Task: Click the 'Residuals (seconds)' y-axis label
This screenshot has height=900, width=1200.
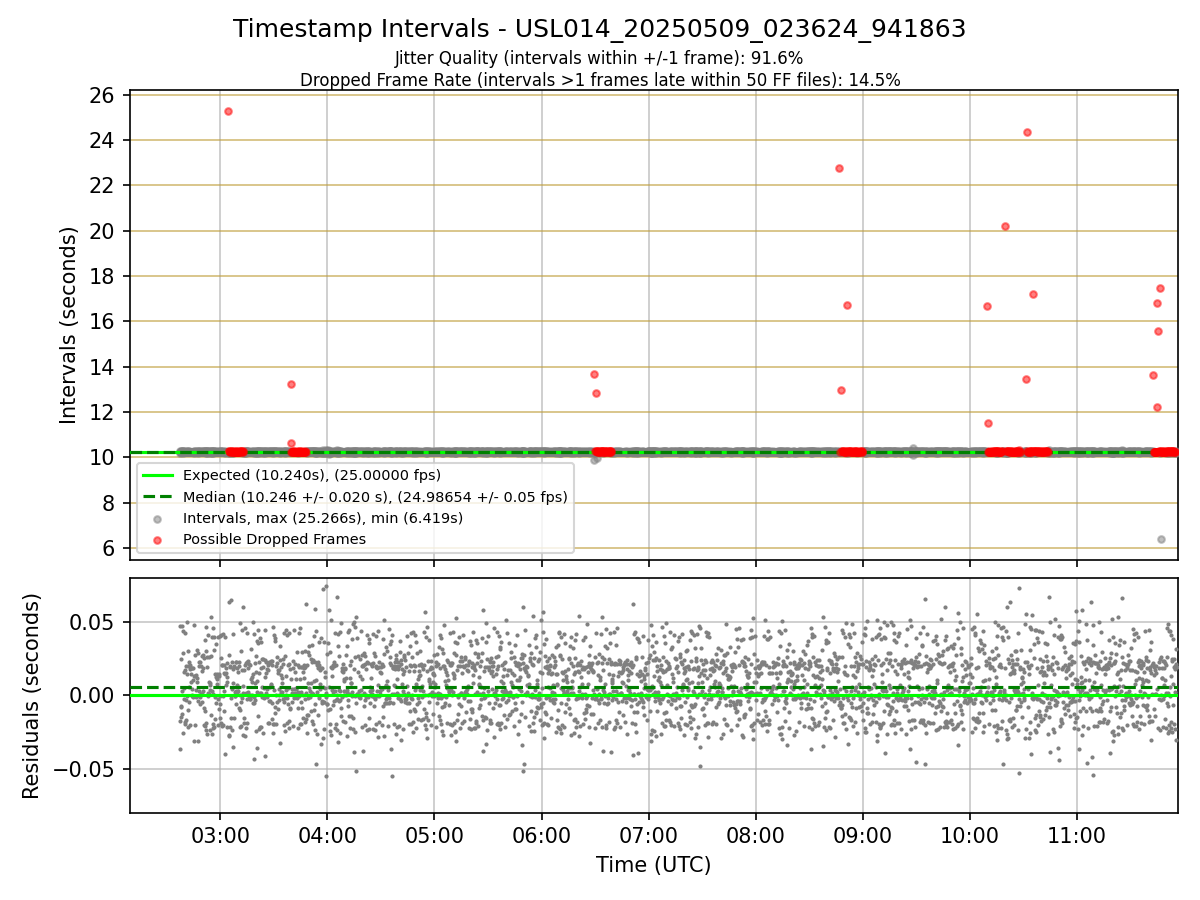Action: (x=32, y=696)
